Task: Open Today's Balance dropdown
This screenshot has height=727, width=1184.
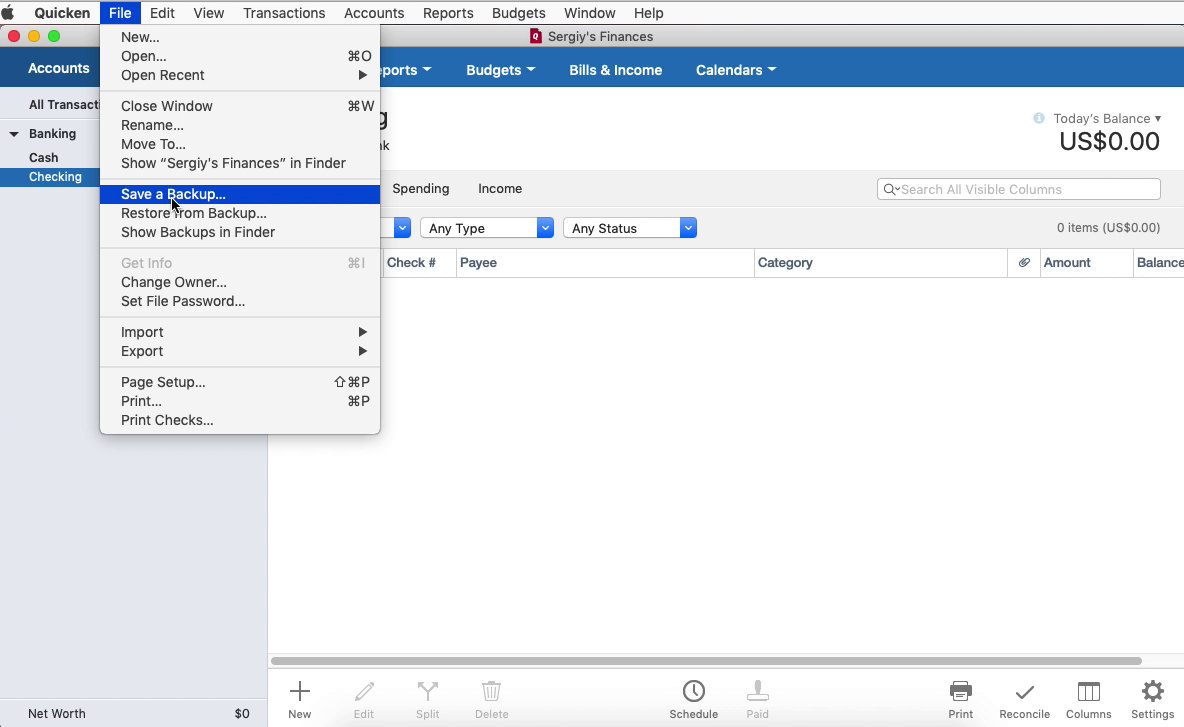Action: (x=1107, y=119)
